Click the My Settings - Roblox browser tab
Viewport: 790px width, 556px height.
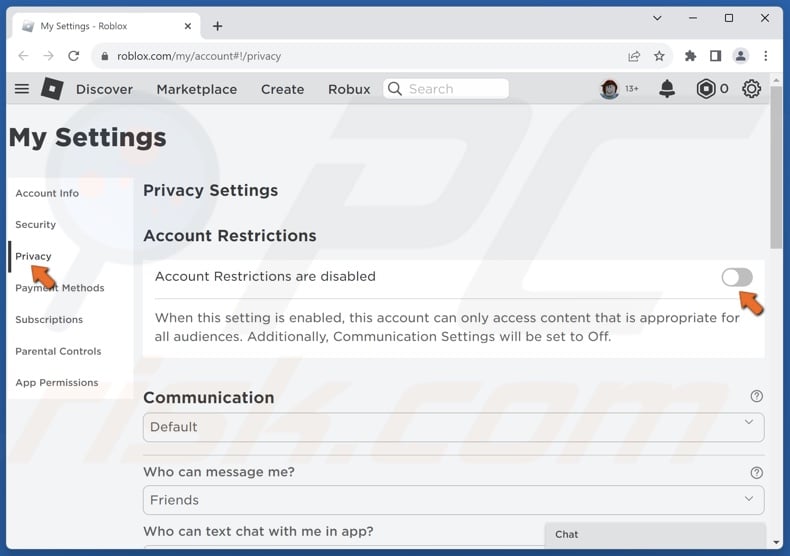[x=107, y=26]
